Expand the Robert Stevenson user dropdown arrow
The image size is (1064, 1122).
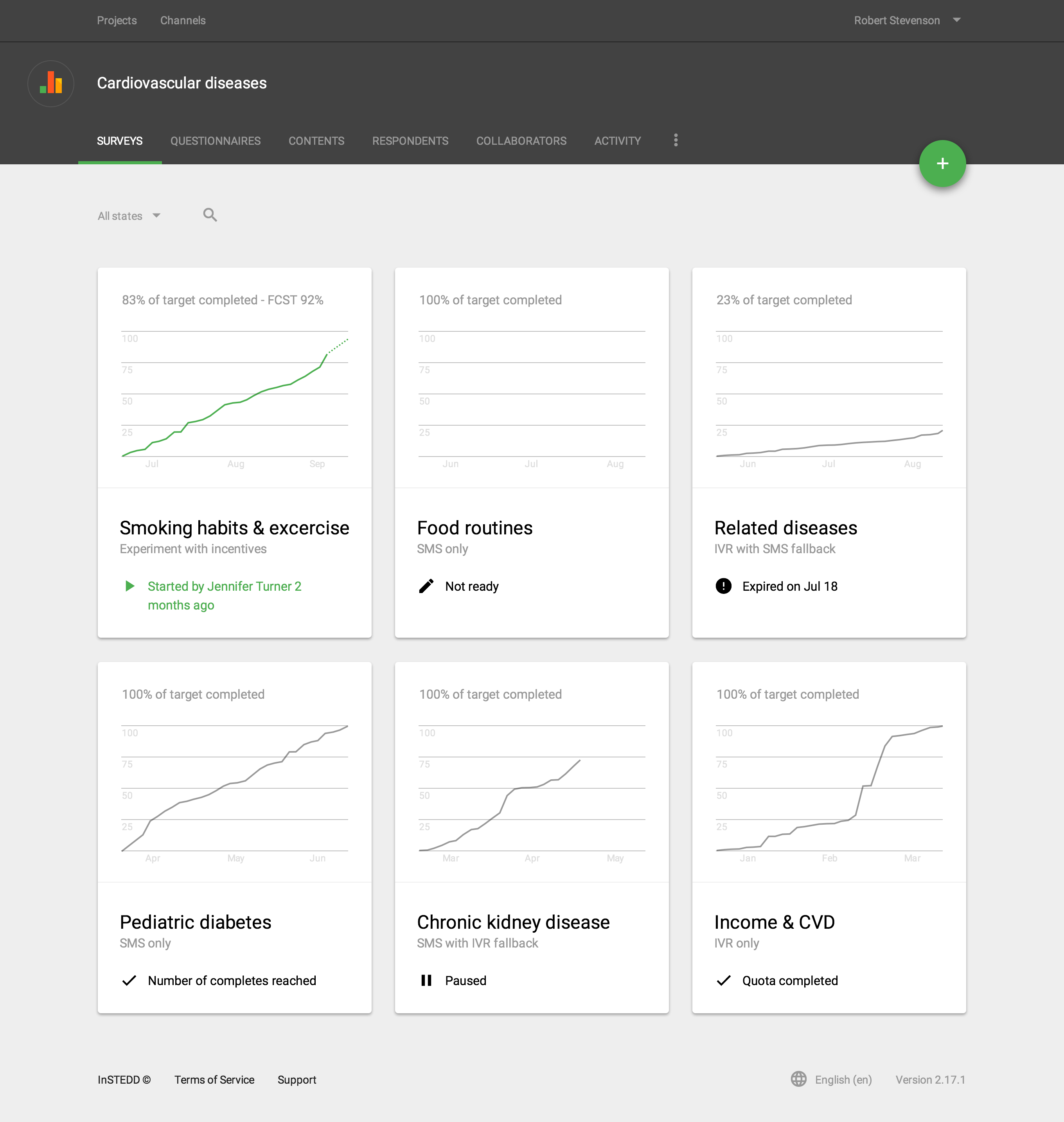tap(957, 20)
